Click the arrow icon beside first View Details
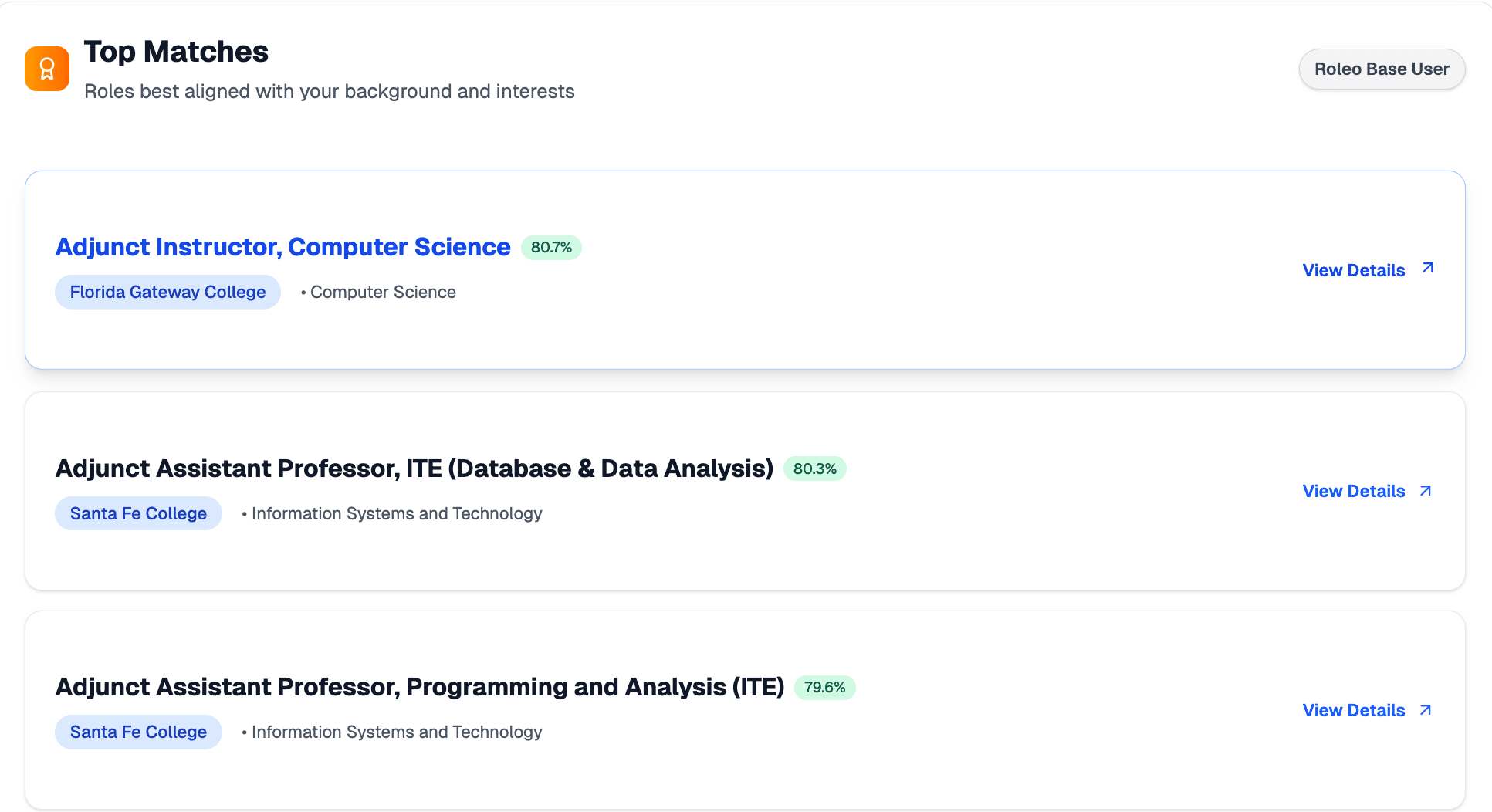Image resolution: width=1492 pixels, height=812 pixels. point(1427,269)
